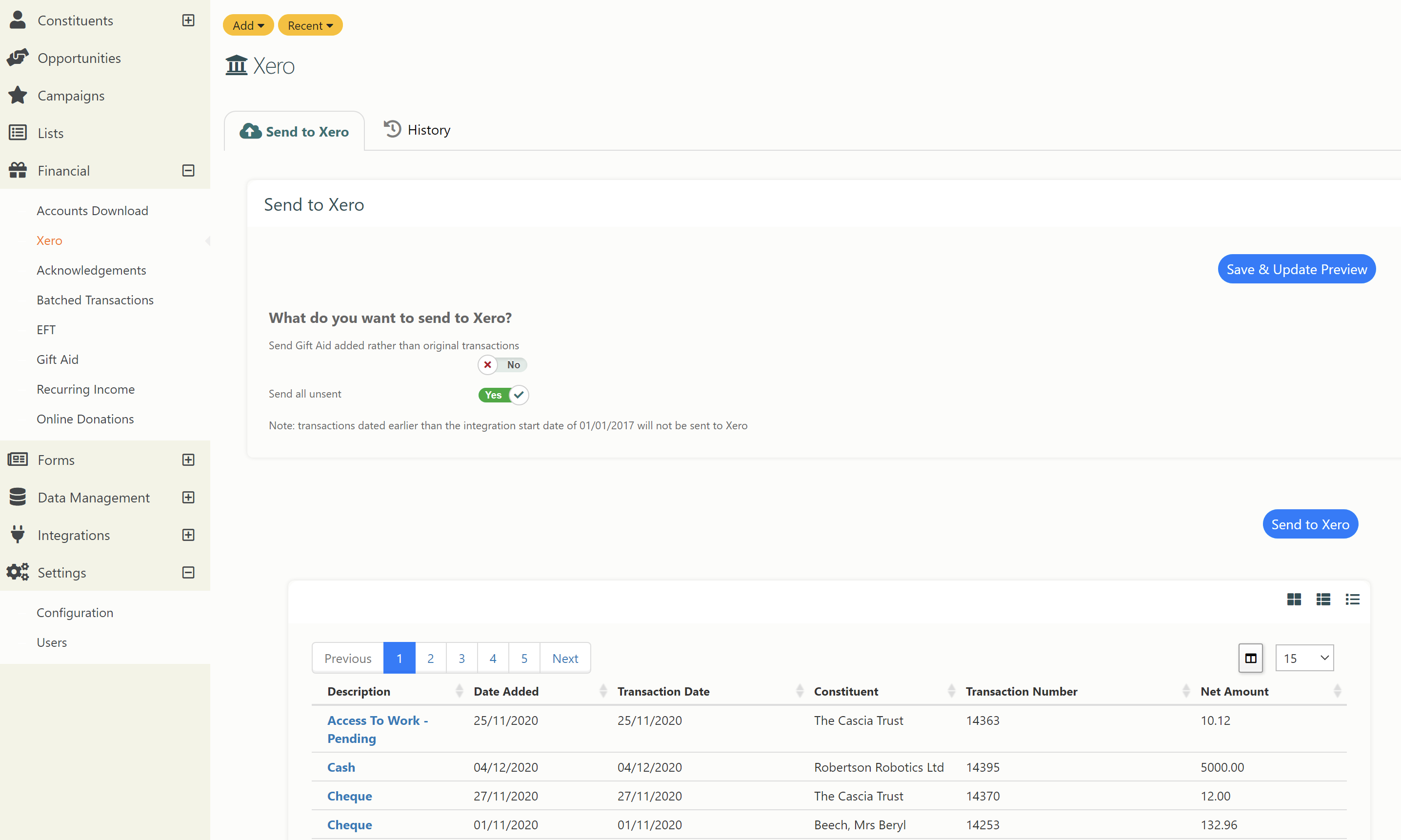
Task: Expand the Data Management section
Action: pos(188,497)
